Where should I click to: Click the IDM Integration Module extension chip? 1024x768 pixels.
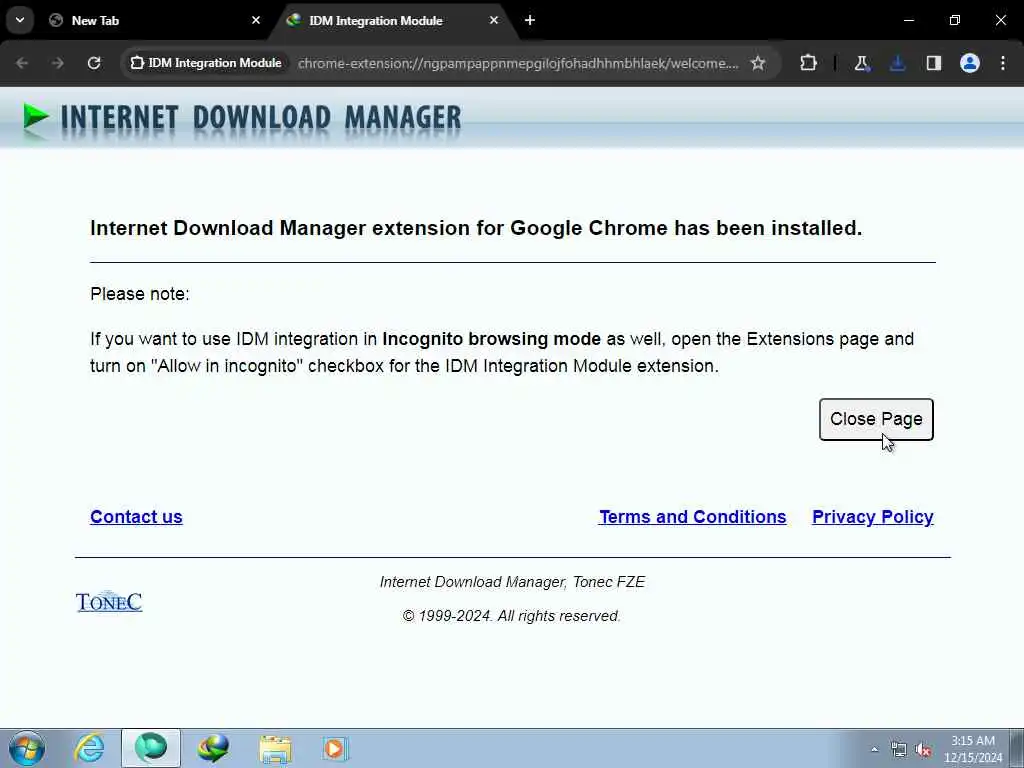206,63
